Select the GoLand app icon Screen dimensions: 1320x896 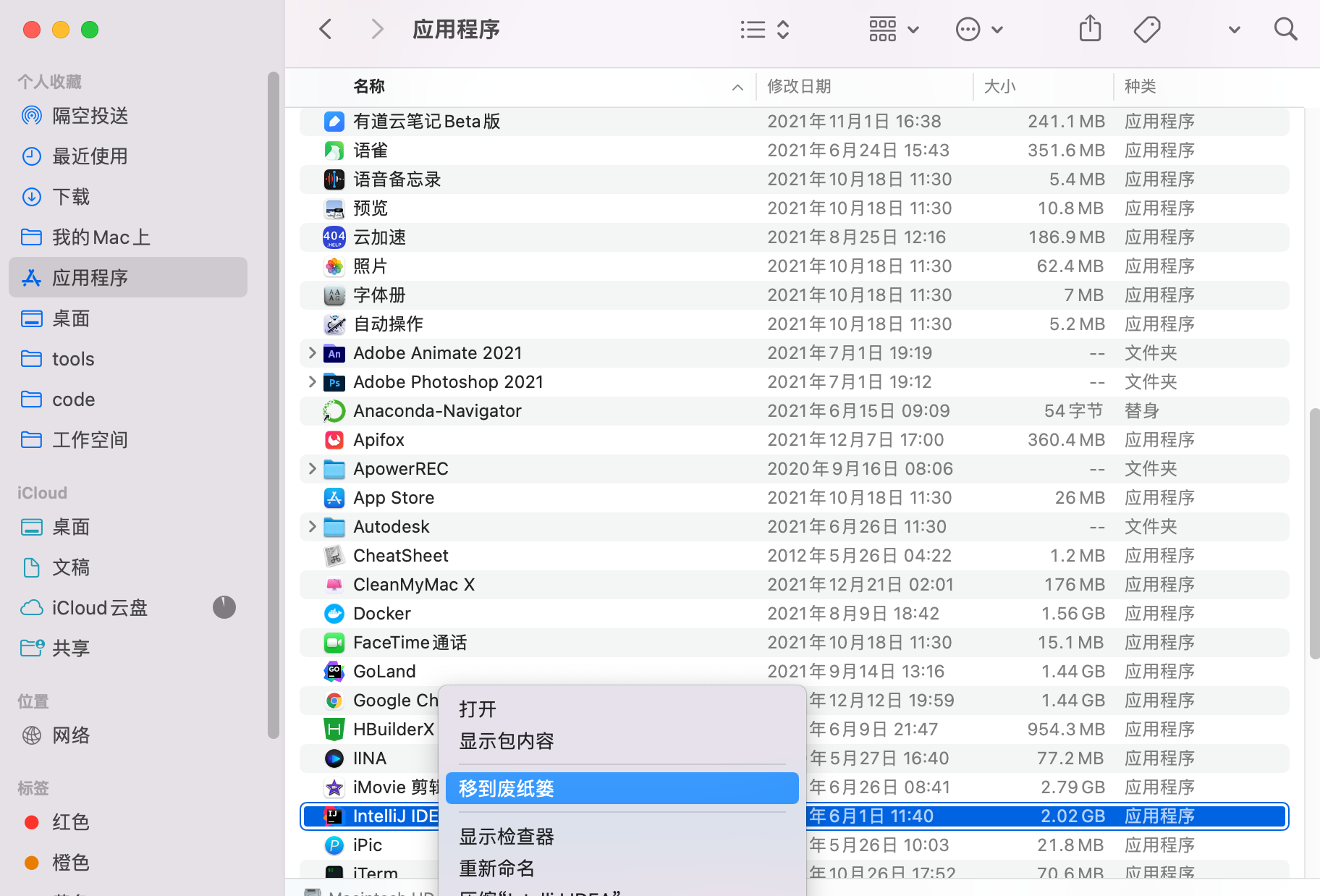[x=334, y=671]
